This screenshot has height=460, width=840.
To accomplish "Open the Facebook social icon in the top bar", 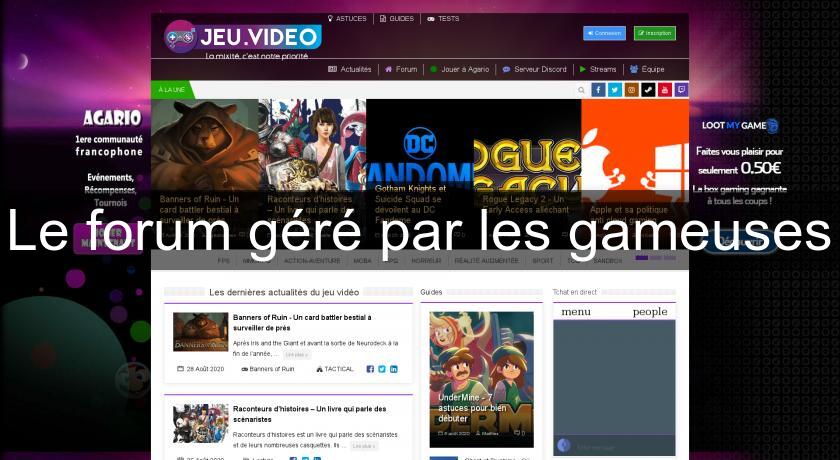I will point(598,90).
